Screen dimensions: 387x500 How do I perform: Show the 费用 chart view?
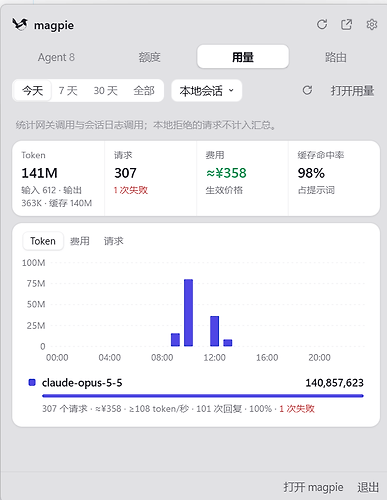click(x=80, y=241)
